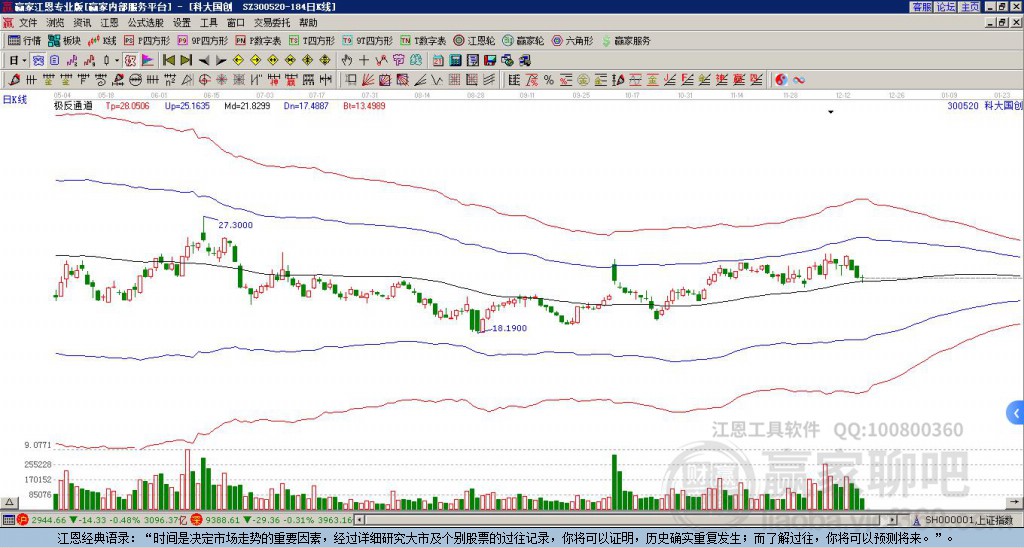The image size is (1024, 548).
Task: Select the crosshair cursor tool
Action: [364, 61]
